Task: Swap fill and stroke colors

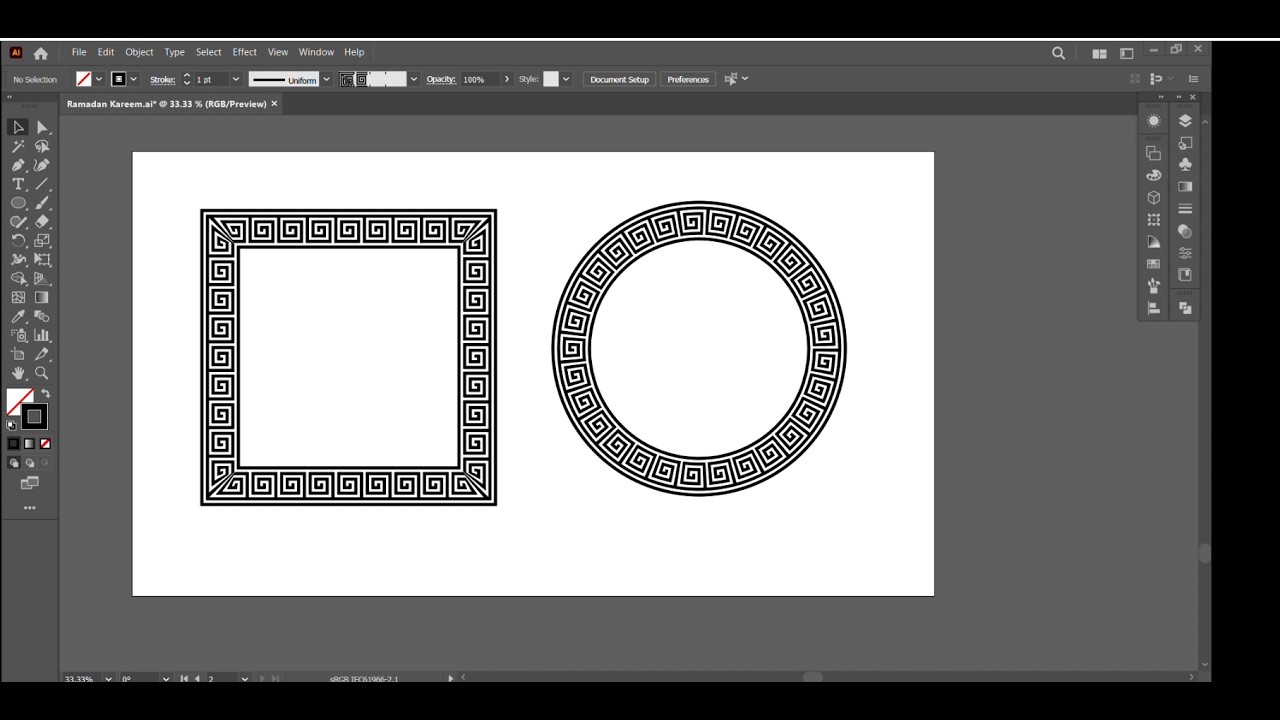Action: click(45, 394)
